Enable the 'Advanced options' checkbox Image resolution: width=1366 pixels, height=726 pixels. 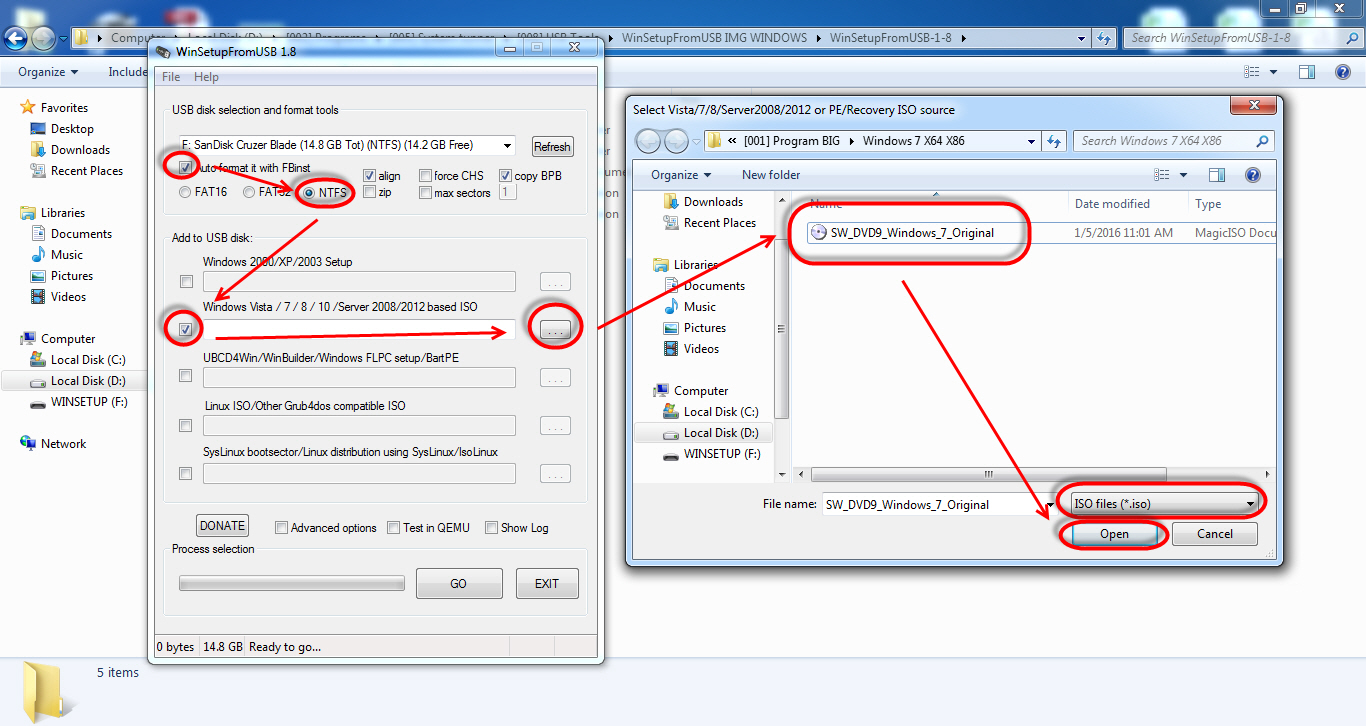click(281, 527)
